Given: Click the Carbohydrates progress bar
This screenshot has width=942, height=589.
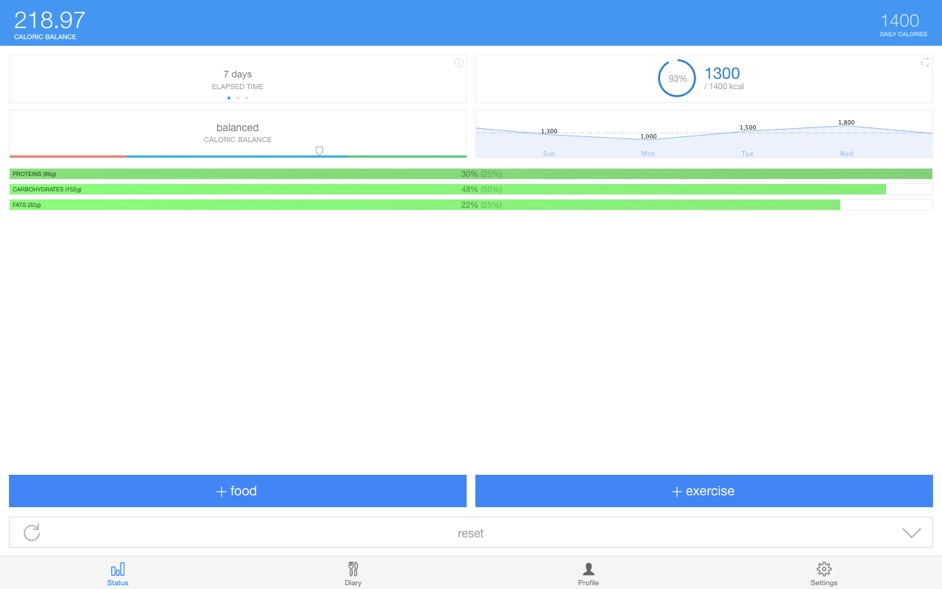Looking at the screenshot, I should pos(470,189).
